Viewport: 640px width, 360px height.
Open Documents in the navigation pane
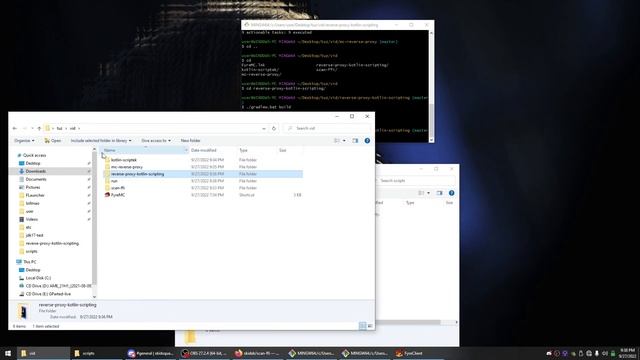[36, 179]
